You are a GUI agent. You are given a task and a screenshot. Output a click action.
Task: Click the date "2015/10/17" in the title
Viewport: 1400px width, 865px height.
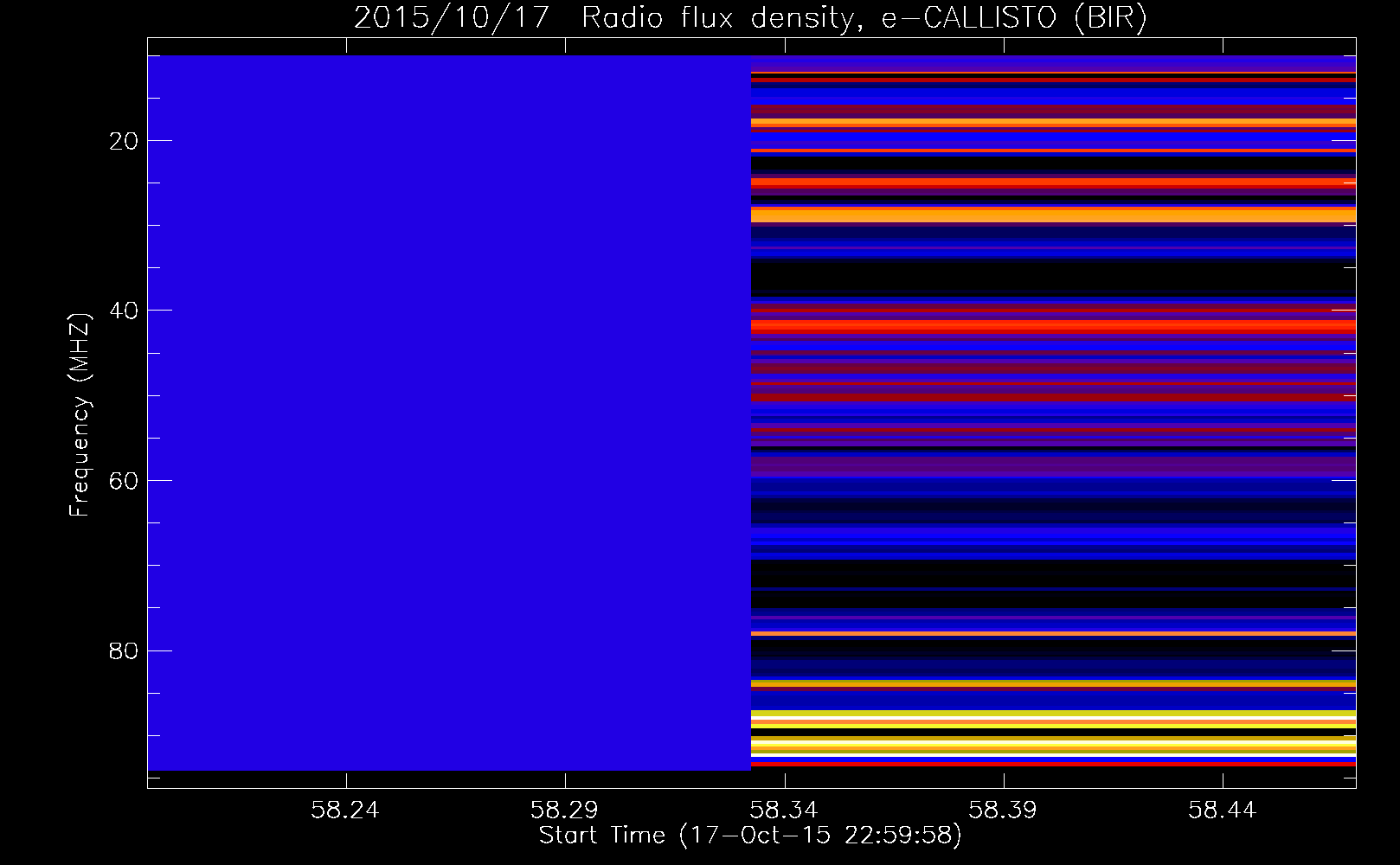coord(452,17)
